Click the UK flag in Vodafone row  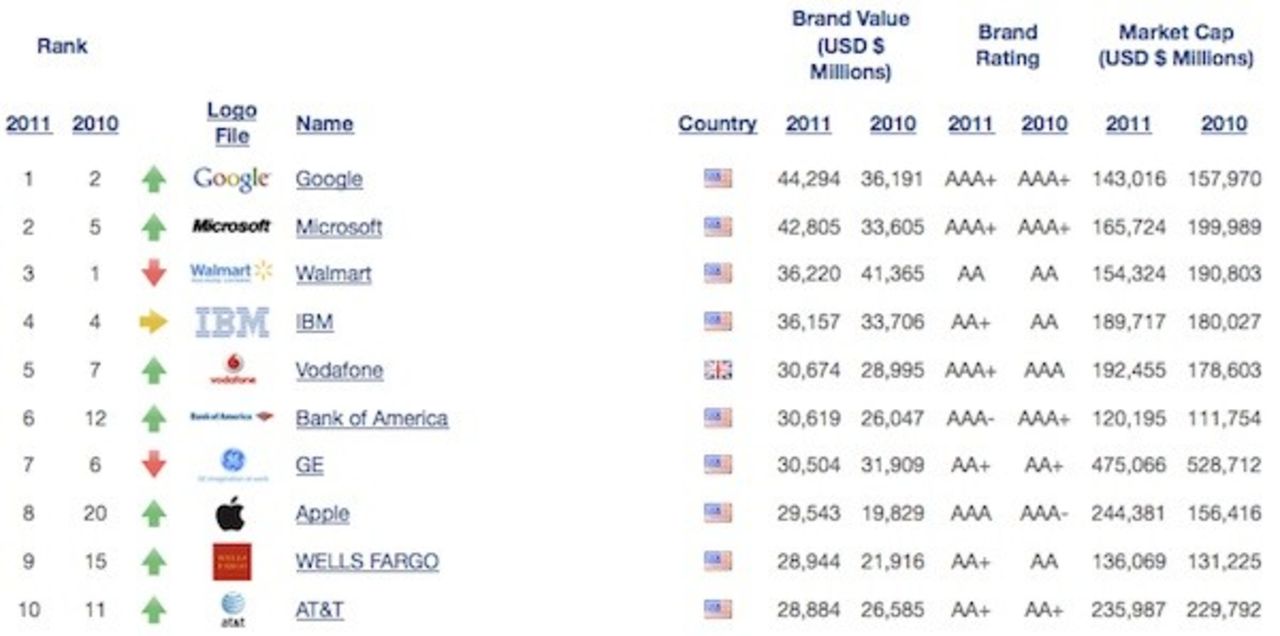coord(717,370)
